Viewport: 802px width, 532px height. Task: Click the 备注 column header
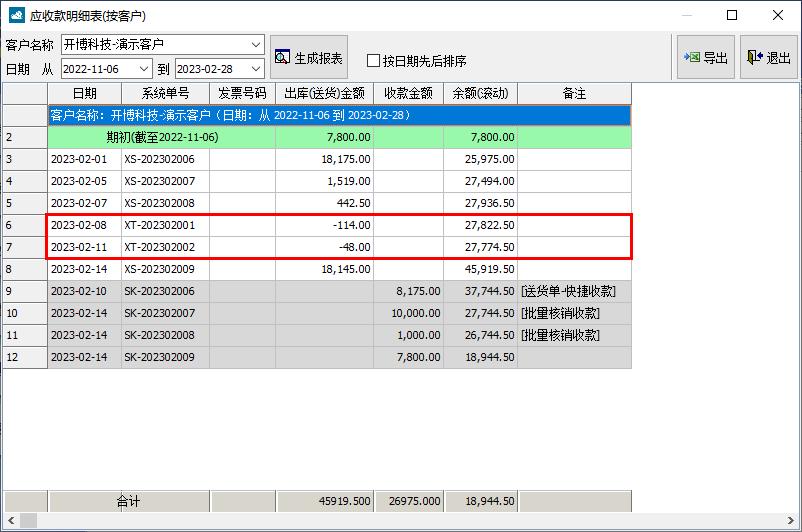coord(574,93)
